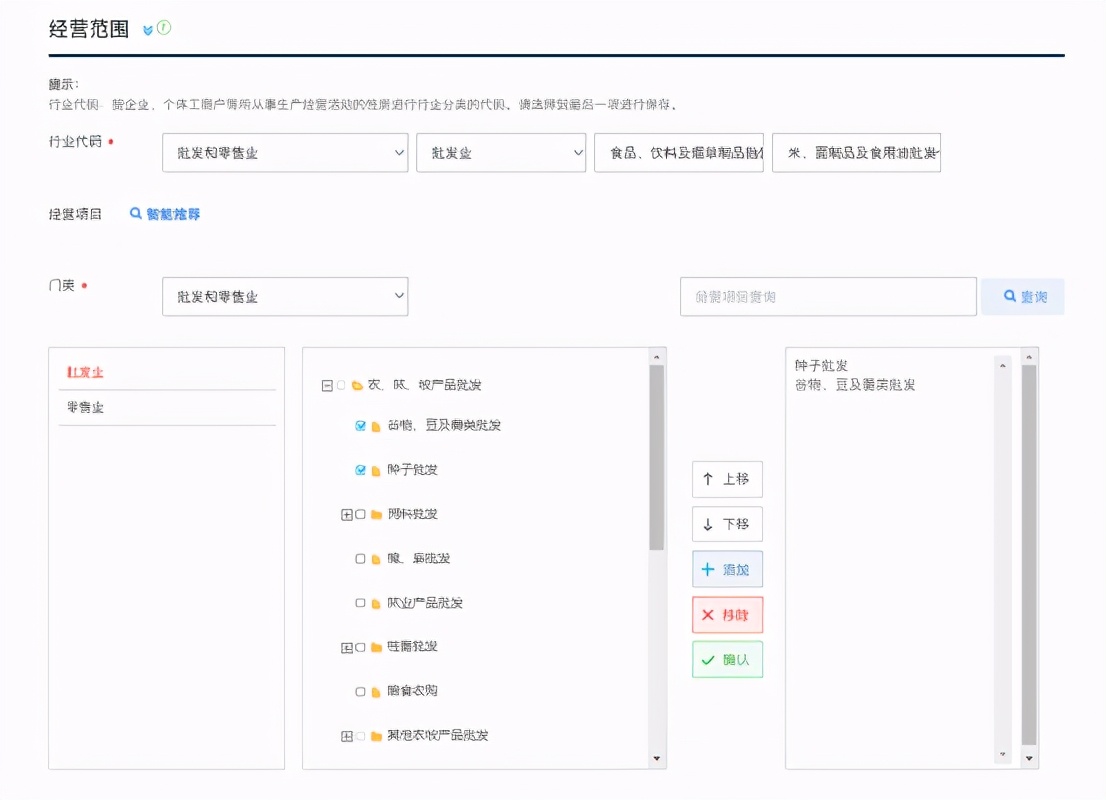Check the 其他农牧产品批发 checkbox
The image size is (1106, 800).
pyautogui.click(x=360, y=736)
